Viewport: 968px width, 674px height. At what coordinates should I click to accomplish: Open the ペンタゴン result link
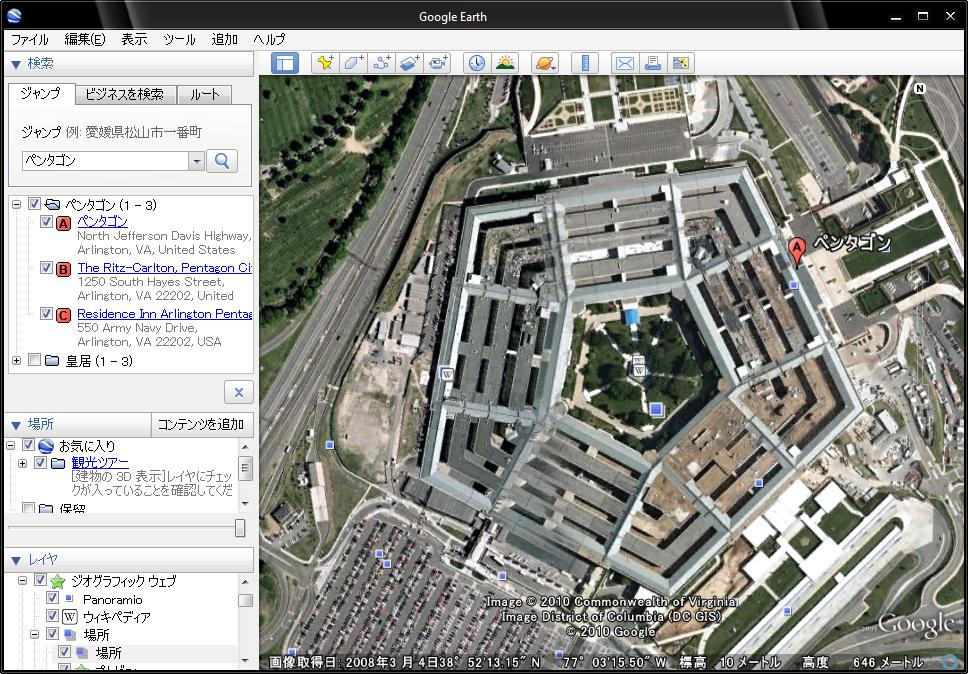pos(102,222)
